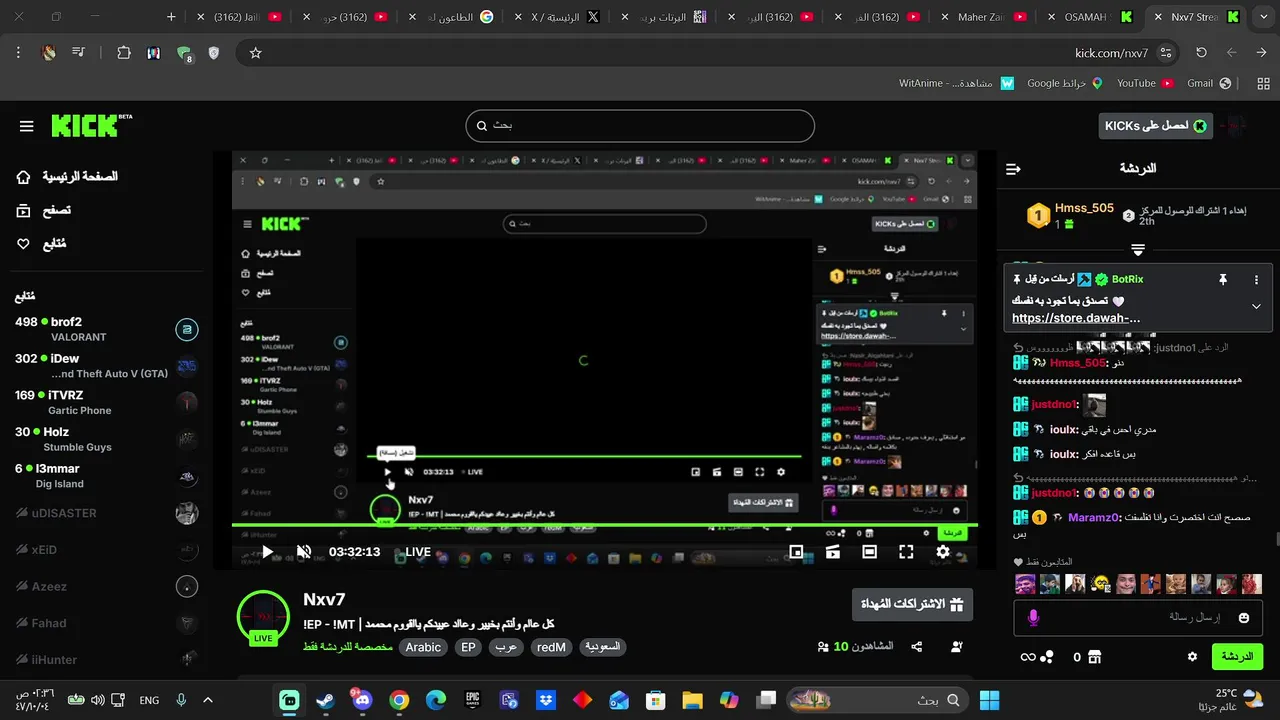Toggle the taskbar microphone icon

pos(181,700)
